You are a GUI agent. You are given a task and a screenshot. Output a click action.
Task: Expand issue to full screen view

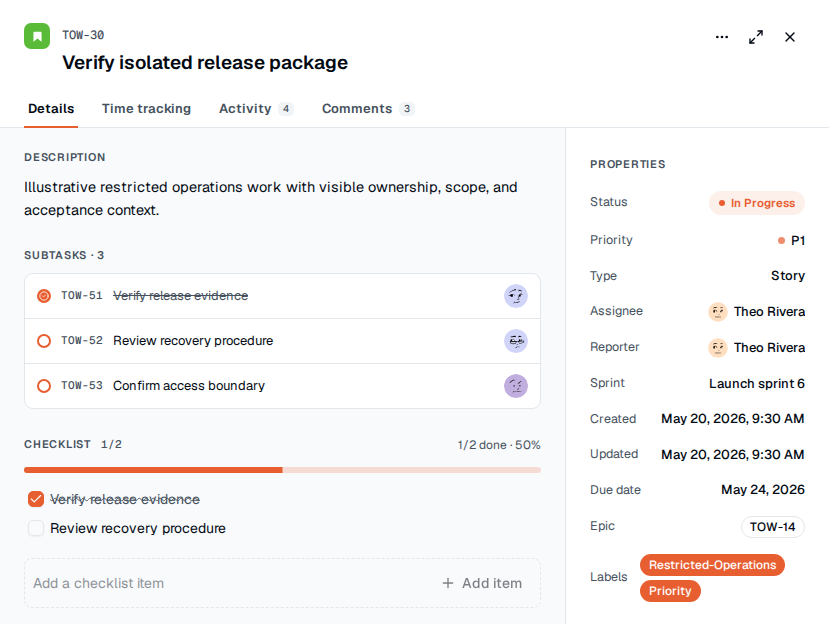pos(756,37)
